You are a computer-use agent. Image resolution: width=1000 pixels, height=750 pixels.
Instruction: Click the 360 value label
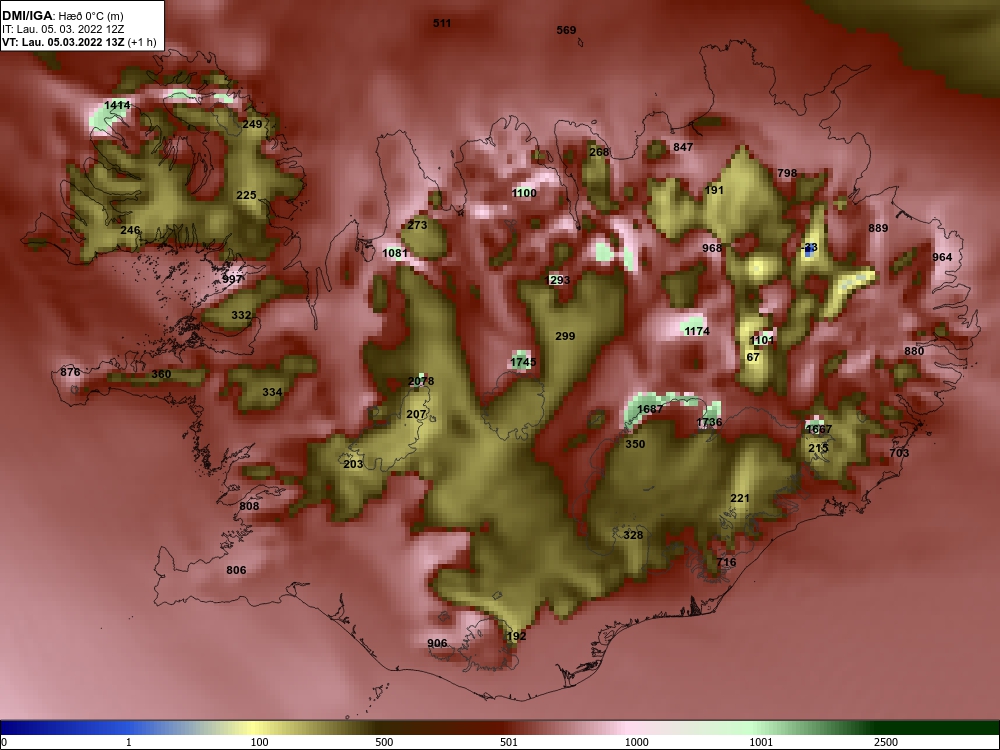tap(161, 374)
